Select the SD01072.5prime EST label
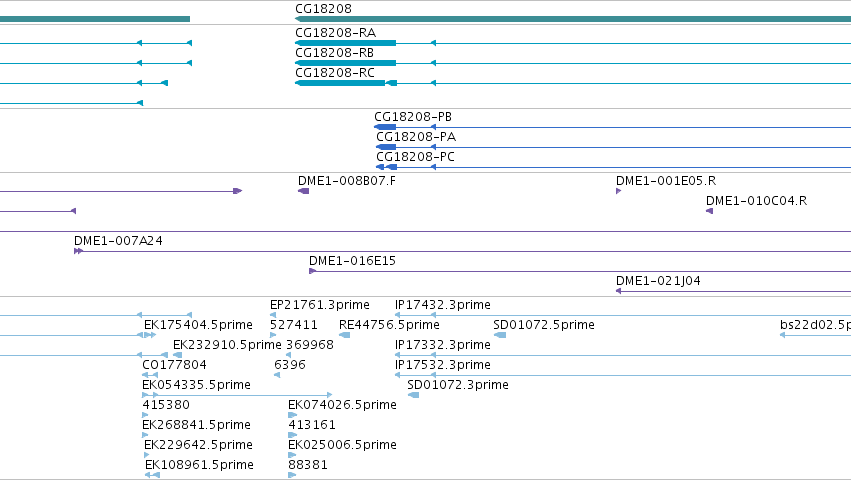The width and height of the screenshot is (851, 480). point(544,325)
